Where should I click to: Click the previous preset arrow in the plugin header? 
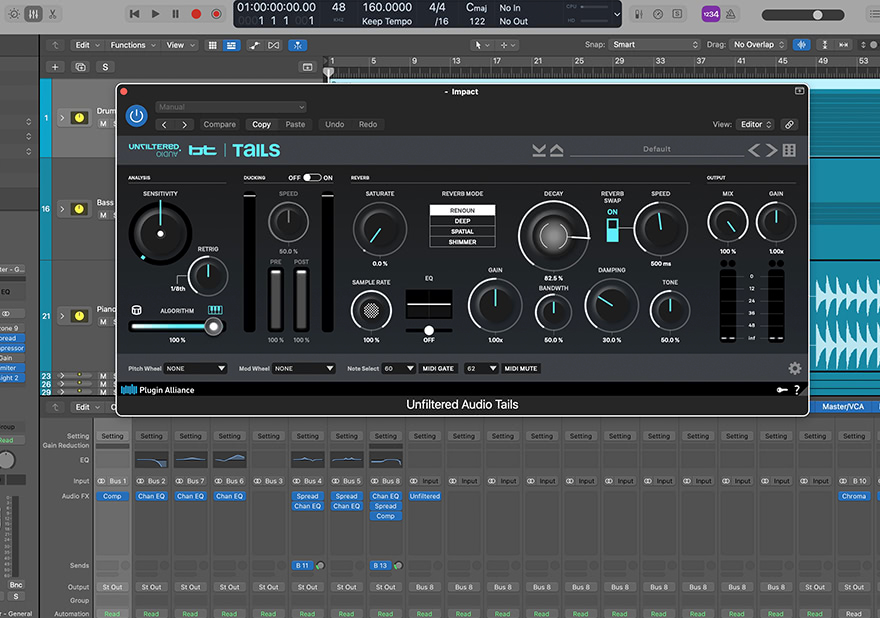[164, 125]
